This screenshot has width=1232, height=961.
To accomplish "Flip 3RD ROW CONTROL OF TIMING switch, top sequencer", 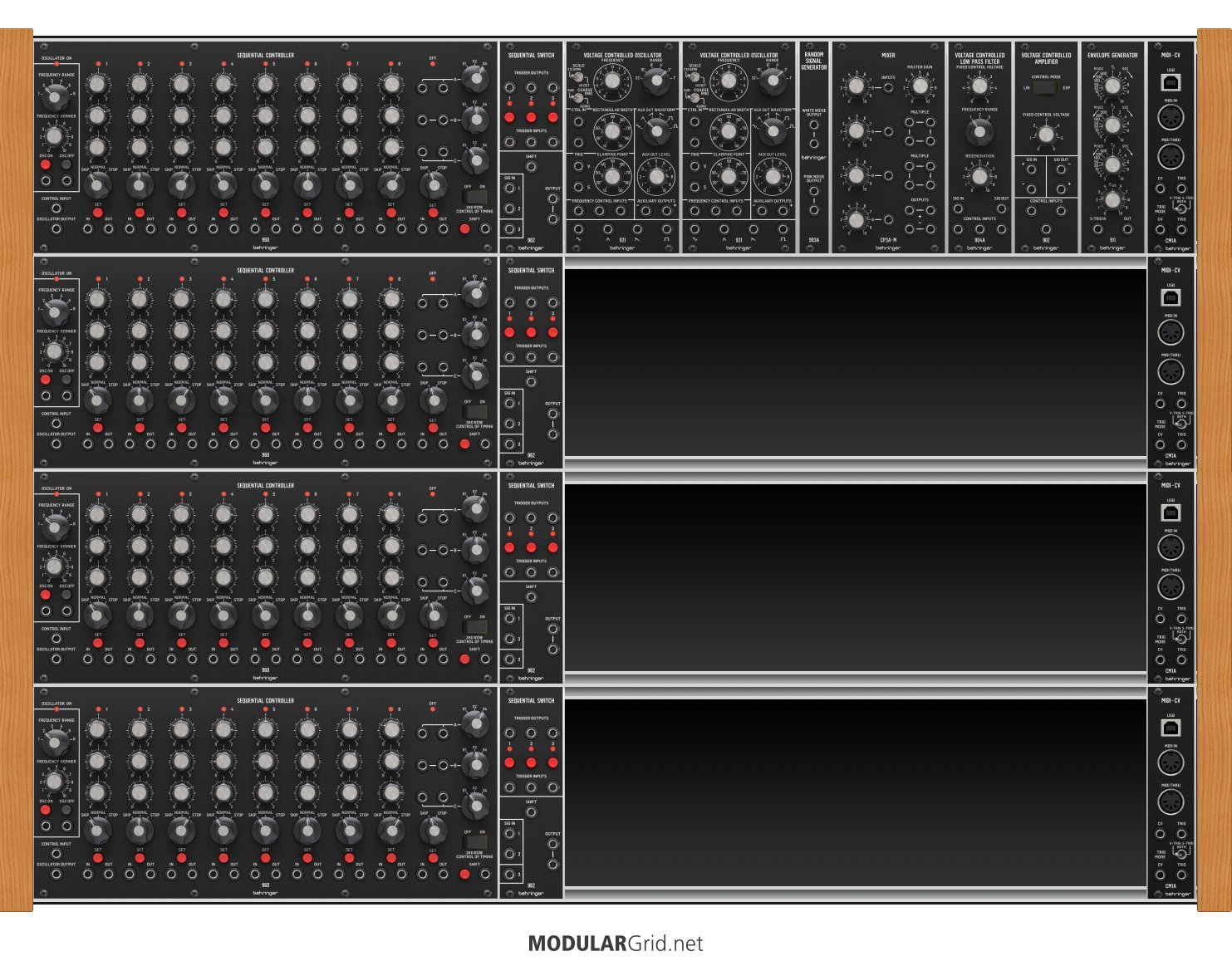I will point(474,197).
